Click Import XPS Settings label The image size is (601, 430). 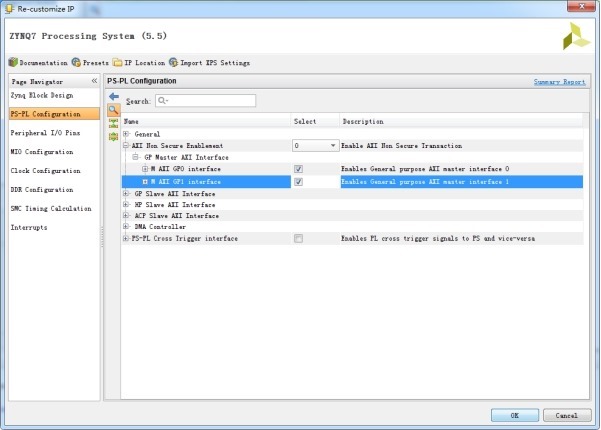point(215,63)
